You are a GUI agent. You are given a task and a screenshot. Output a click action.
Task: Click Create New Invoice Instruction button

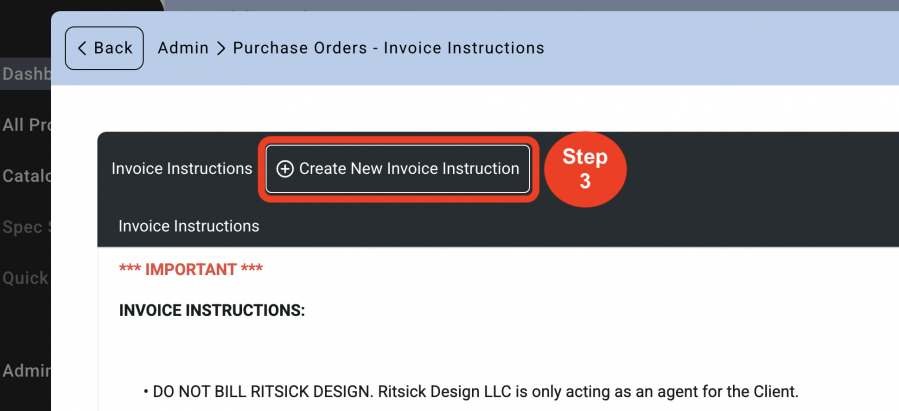pos(397,169)
